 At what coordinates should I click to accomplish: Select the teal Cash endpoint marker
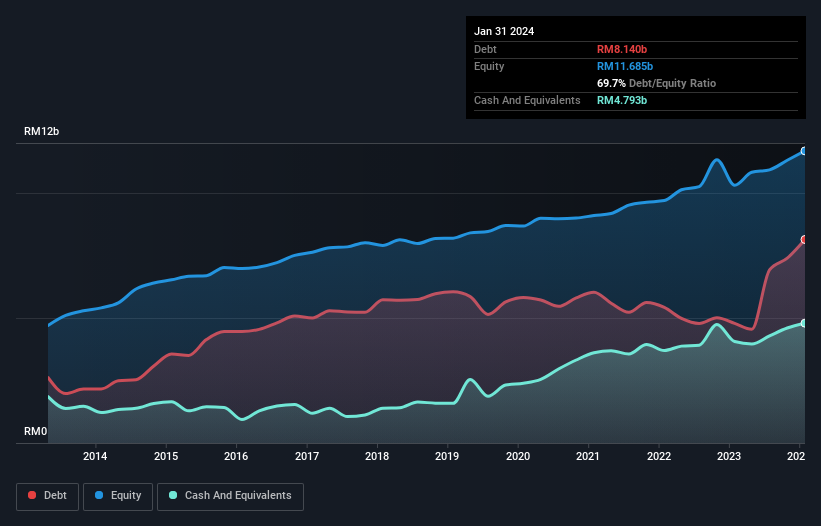[804, 323]
